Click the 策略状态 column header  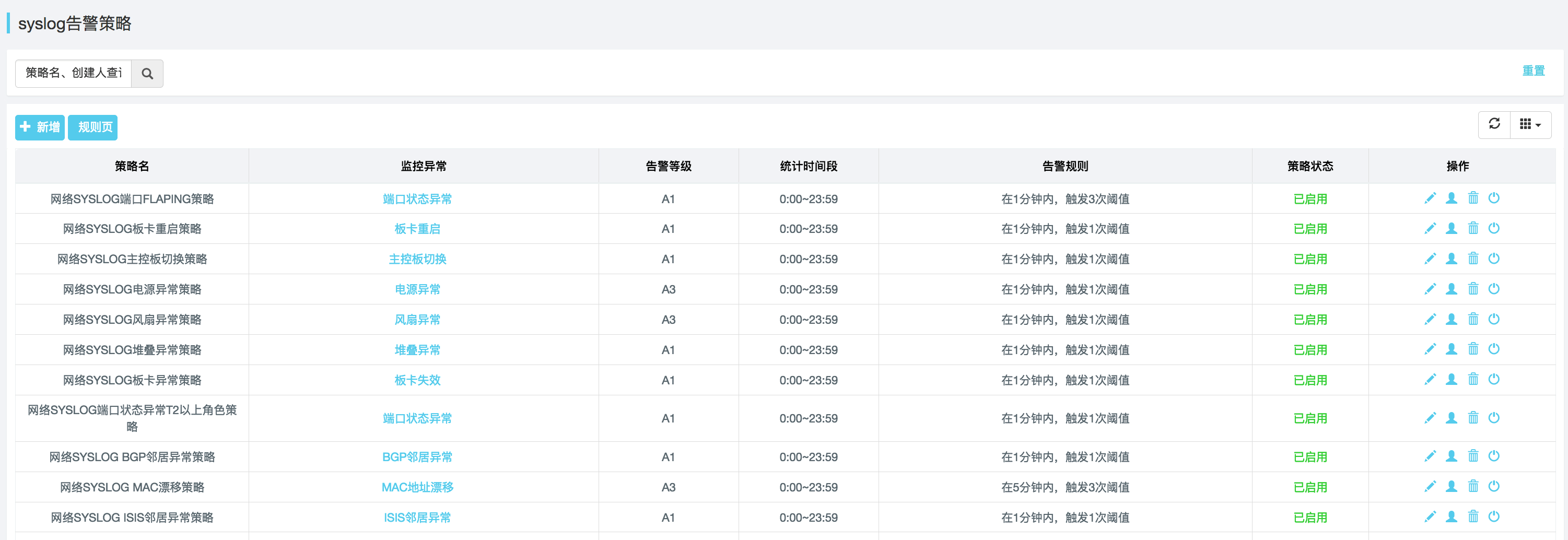[1309, 166]
